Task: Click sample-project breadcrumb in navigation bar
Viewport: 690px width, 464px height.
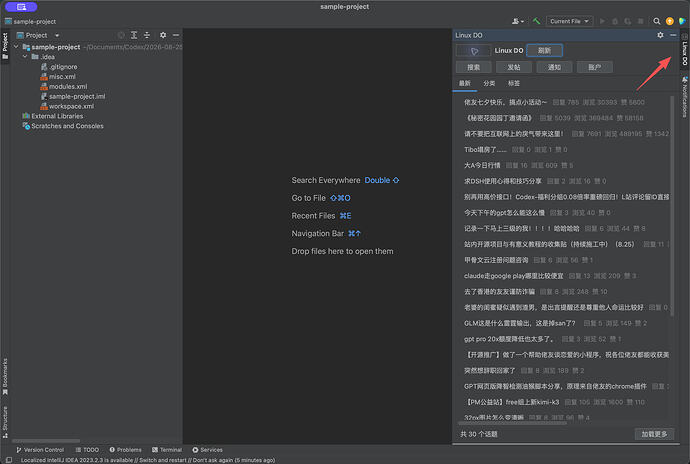Action: 30,21
